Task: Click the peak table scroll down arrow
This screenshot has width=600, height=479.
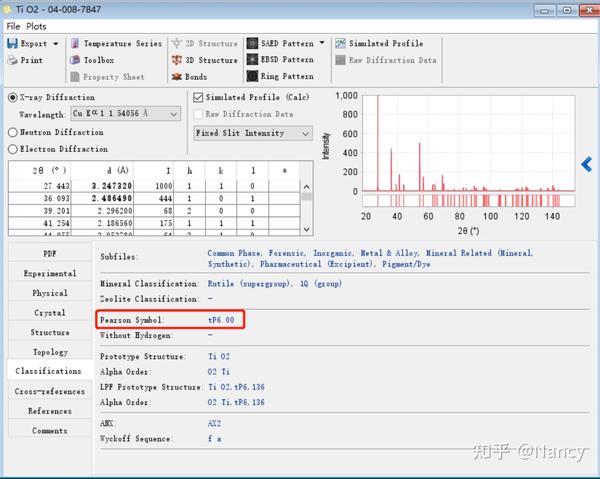Action: [307, 229]
